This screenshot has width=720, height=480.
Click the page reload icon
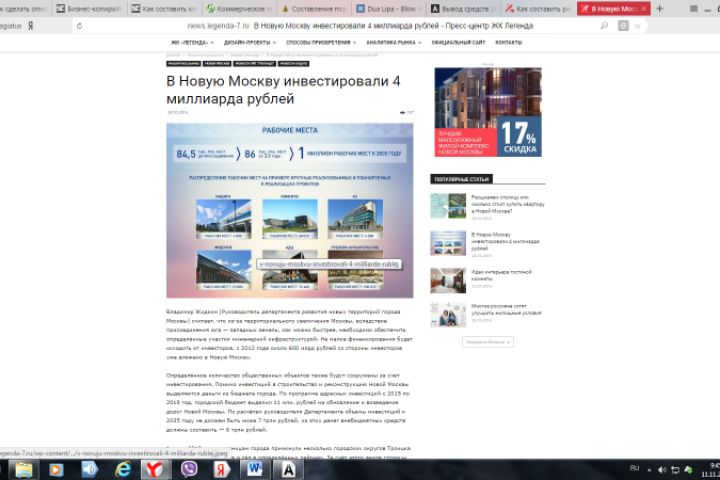click(79, 26)
